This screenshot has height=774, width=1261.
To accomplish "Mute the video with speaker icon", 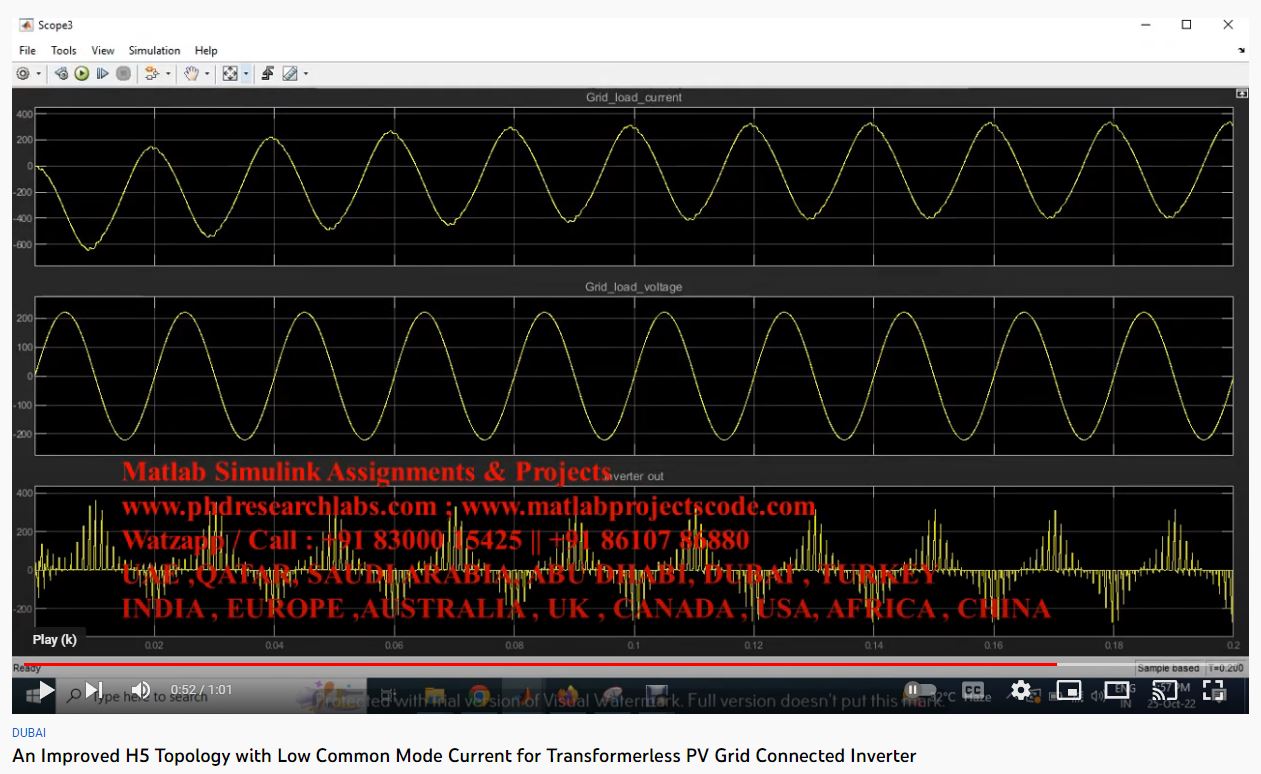I will click(141, 690).
